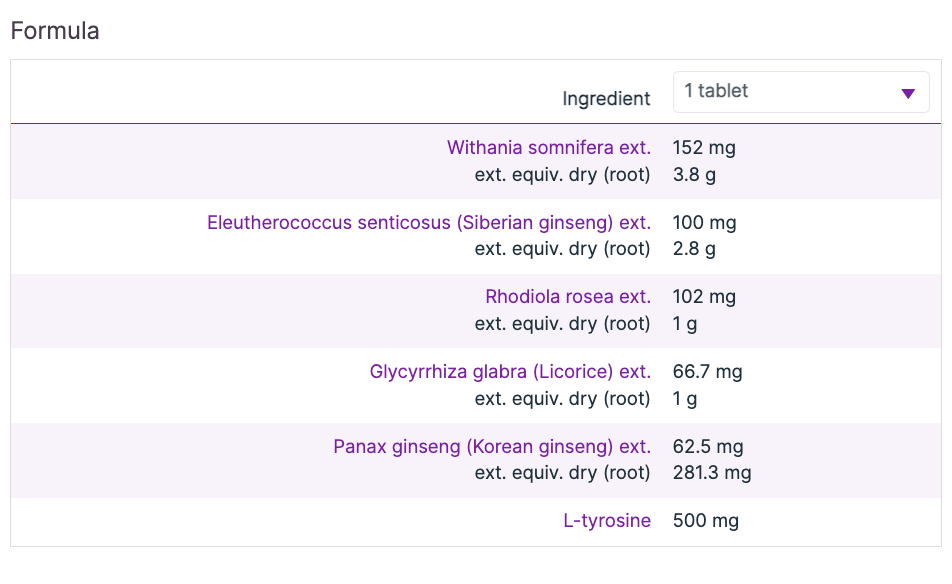Click the Formula section heading
The image size is (952, 584).
click(x=55, y=31)
